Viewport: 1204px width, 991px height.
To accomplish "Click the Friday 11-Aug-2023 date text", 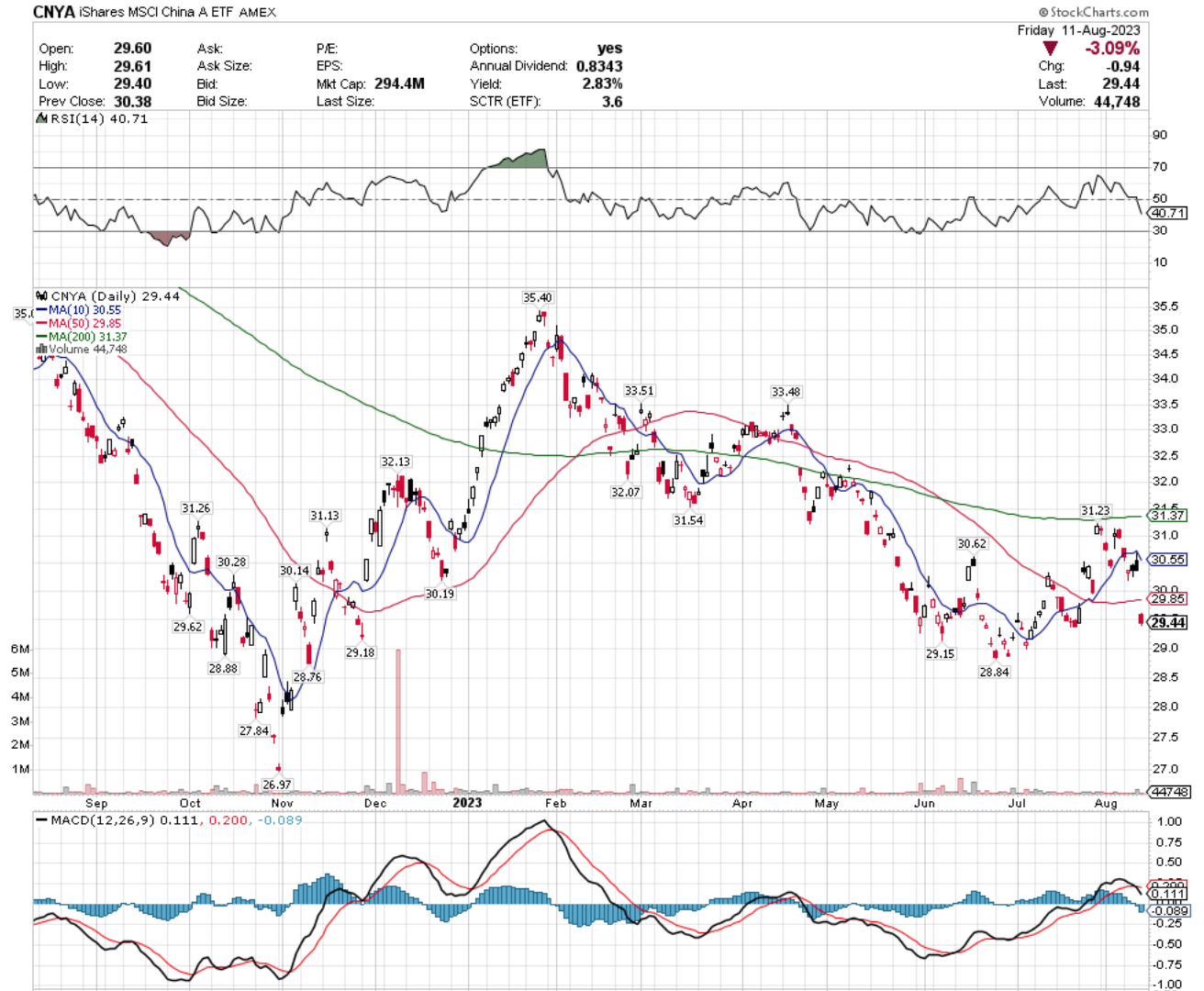I will coord(1078,30).
